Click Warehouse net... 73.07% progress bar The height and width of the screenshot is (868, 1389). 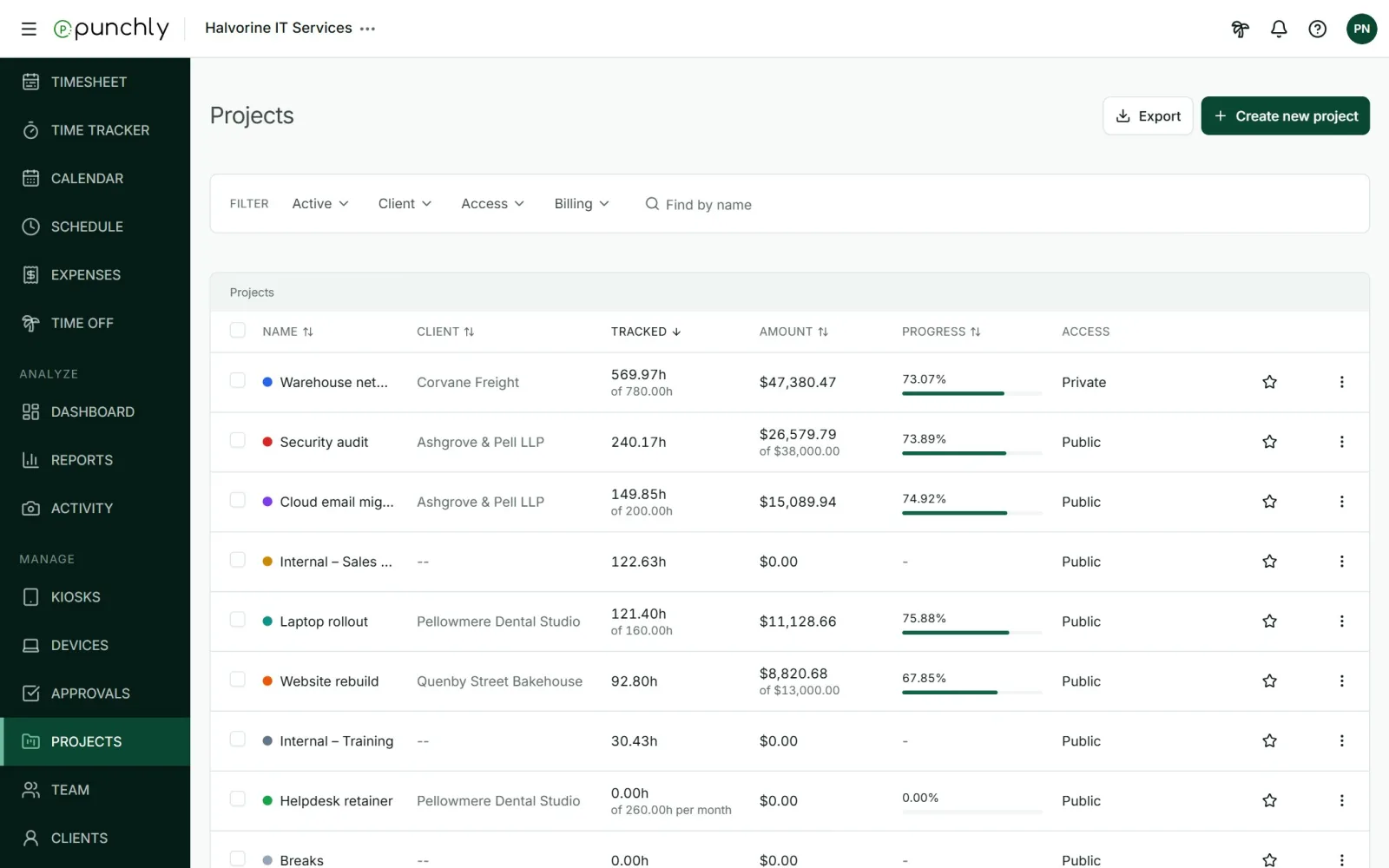971,393
